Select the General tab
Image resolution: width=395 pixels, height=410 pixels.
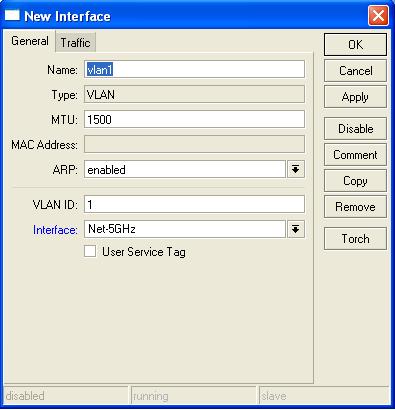point(30,41)
